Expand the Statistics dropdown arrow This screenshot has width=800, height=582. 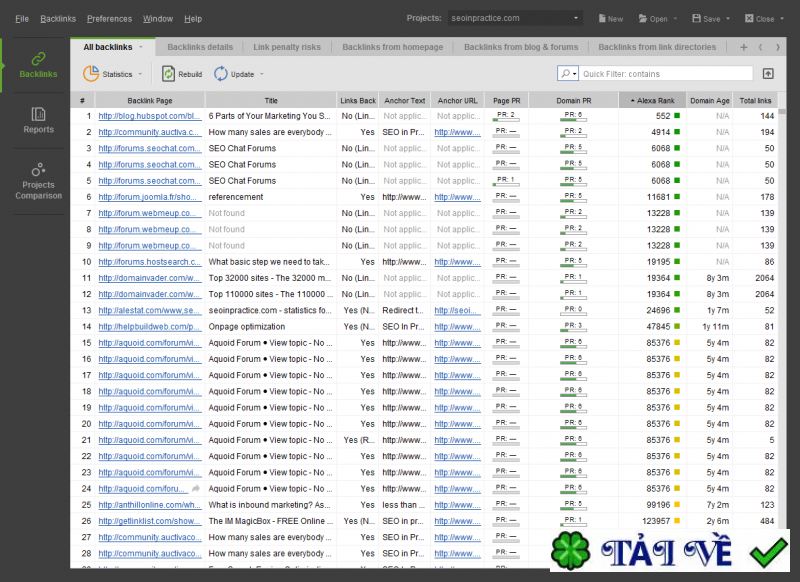click(x=141, y=74)
